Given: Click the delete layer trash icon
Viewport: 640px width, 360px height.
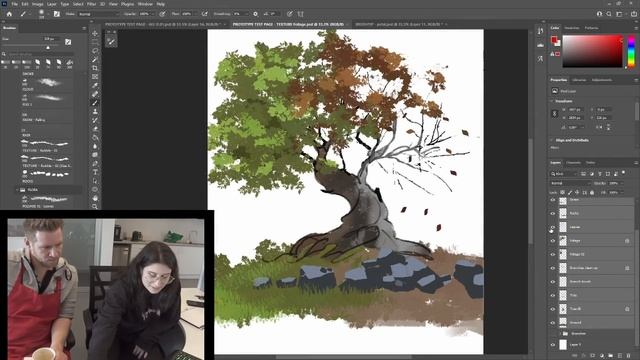Looking at the screenshot, I should [629, 356].
